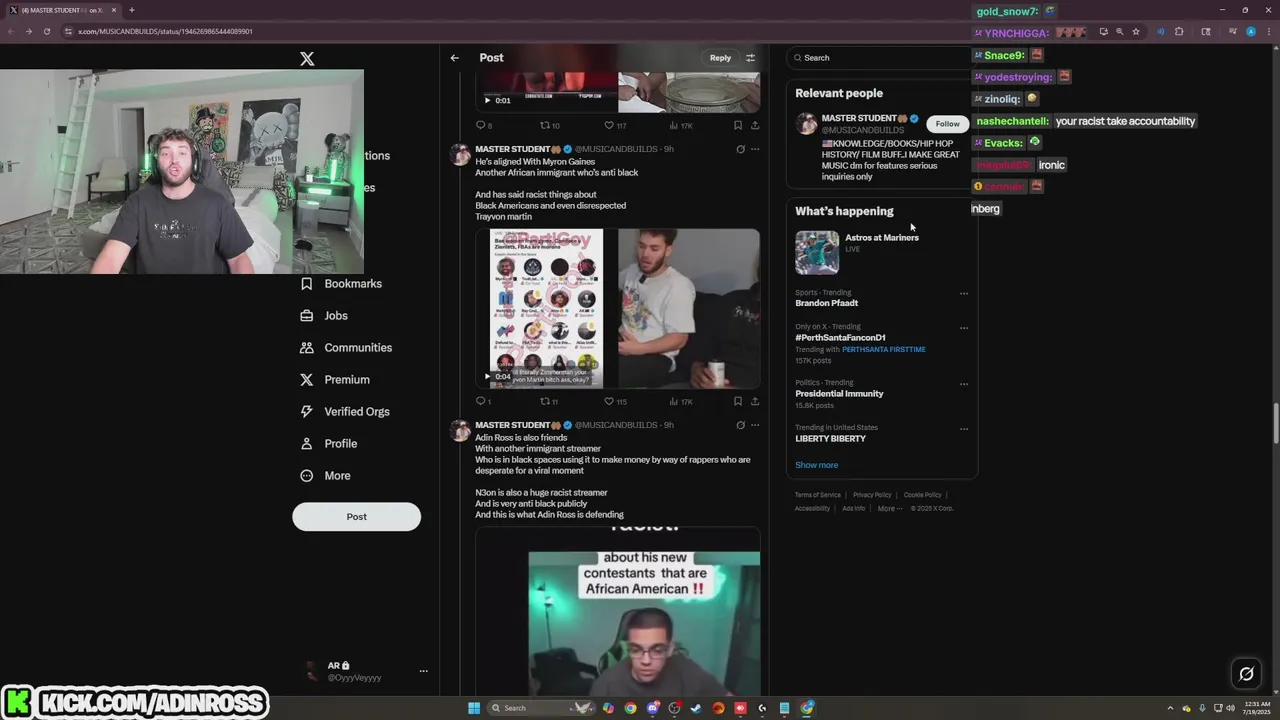
Task: Open Grok icon on Myron Gaines tweet
Action: pyautogui.click(x=740, y=149)
